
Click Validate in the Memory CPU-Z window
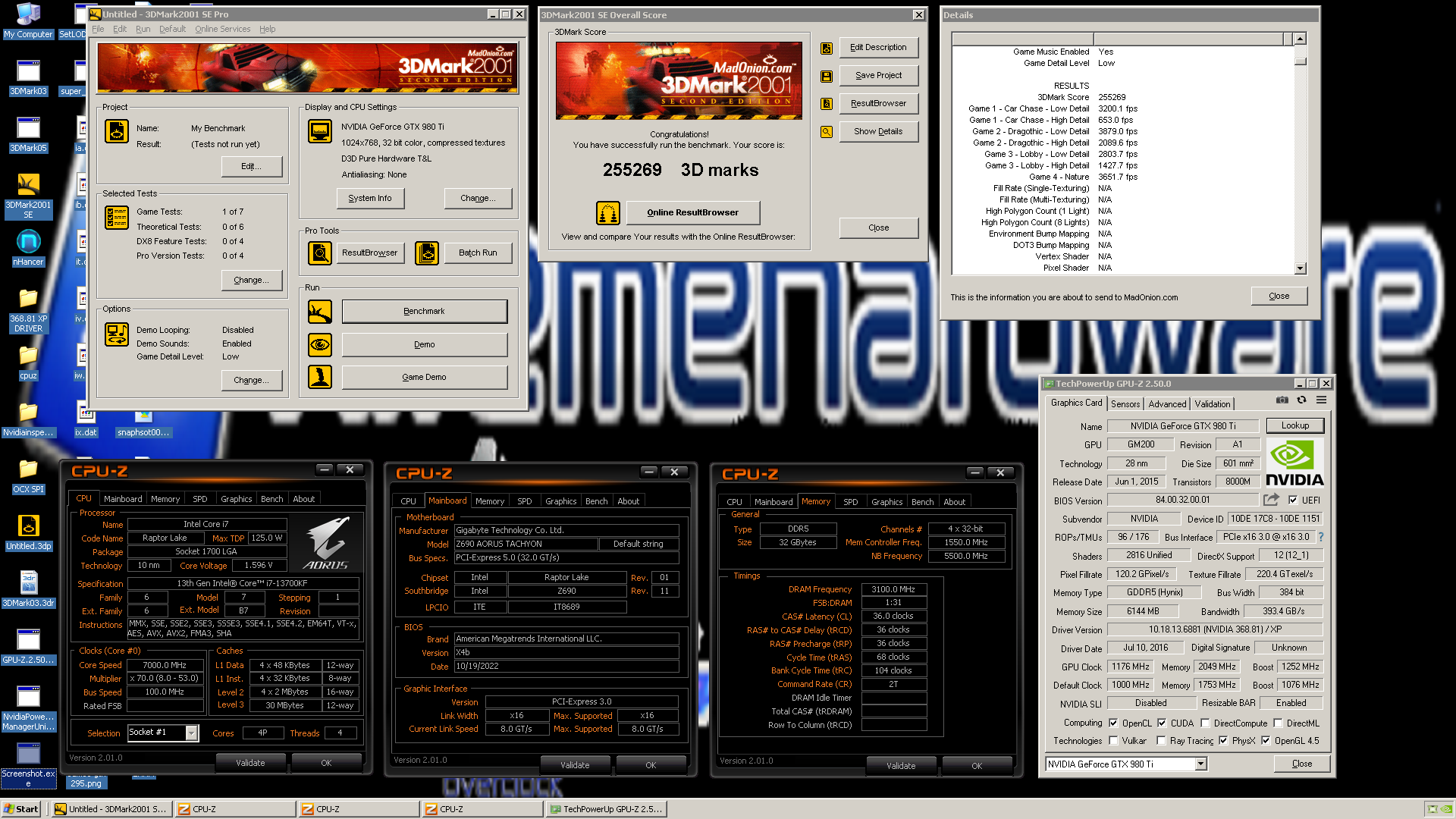(900, 766)
